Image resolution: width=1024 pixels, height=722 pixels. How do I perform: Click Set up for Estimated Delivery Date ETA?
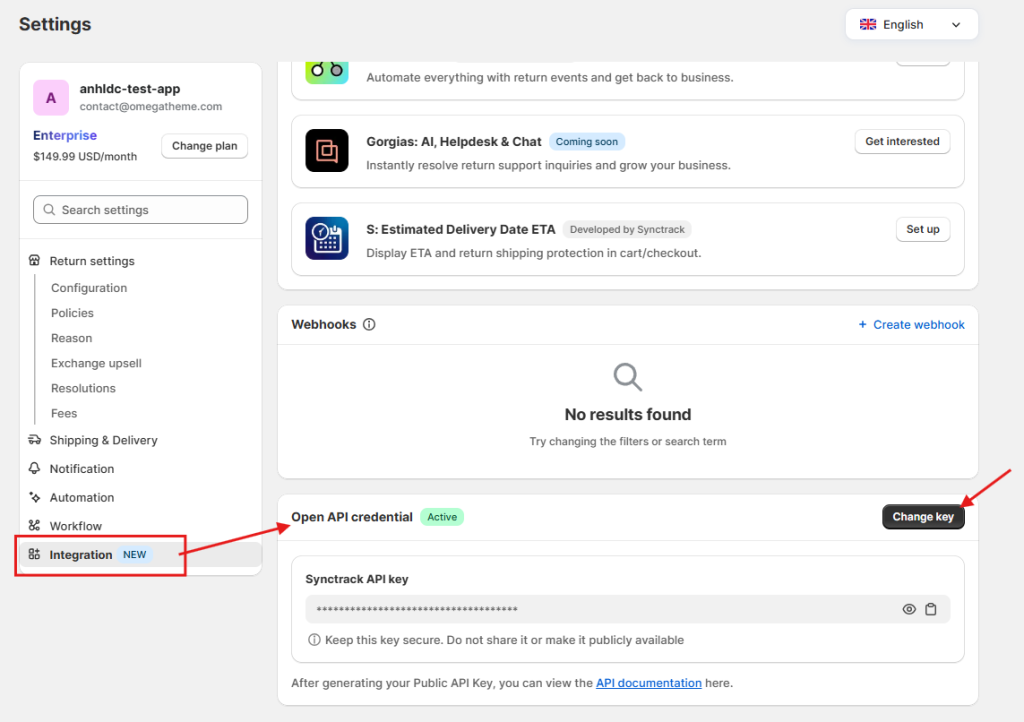pyautogui.click(x=922, y=229)
